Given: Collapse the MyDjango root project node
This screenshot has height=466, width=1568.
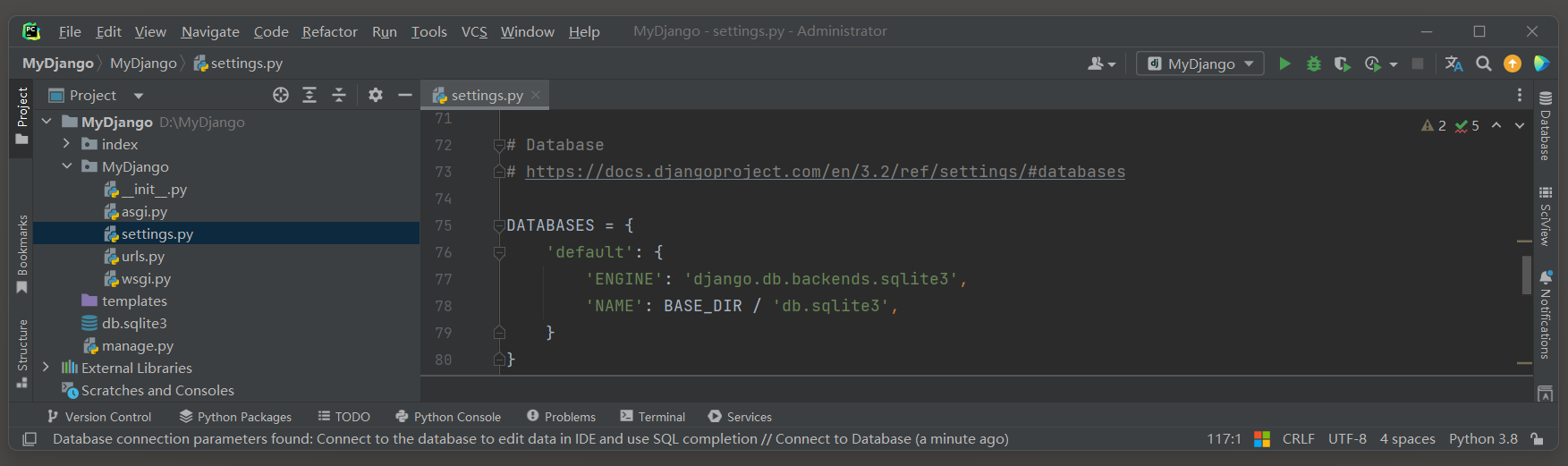Looking at the screenshot, I should click(47, 122).
